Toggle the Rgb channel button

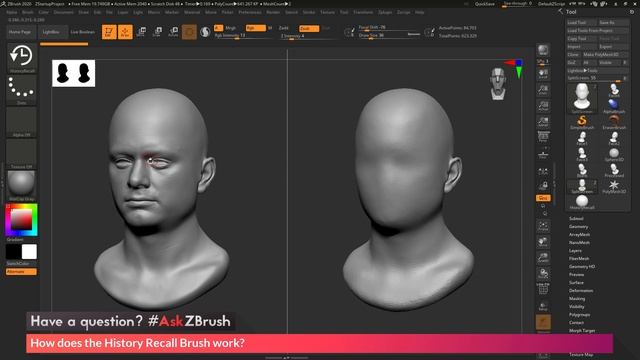[x=256, y=28]
